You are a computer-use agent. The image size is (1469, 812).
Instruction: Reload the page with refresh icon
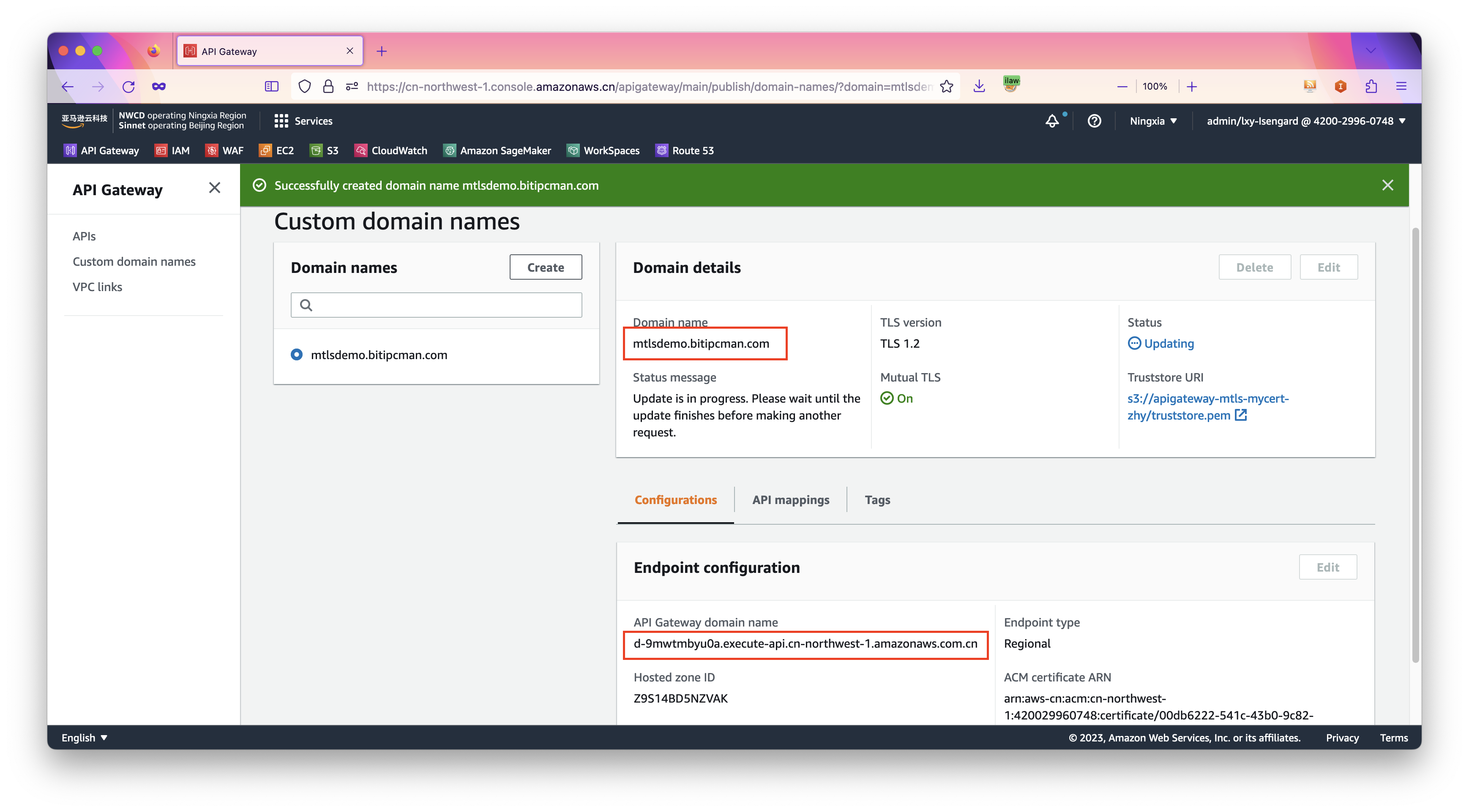point(128,87)
